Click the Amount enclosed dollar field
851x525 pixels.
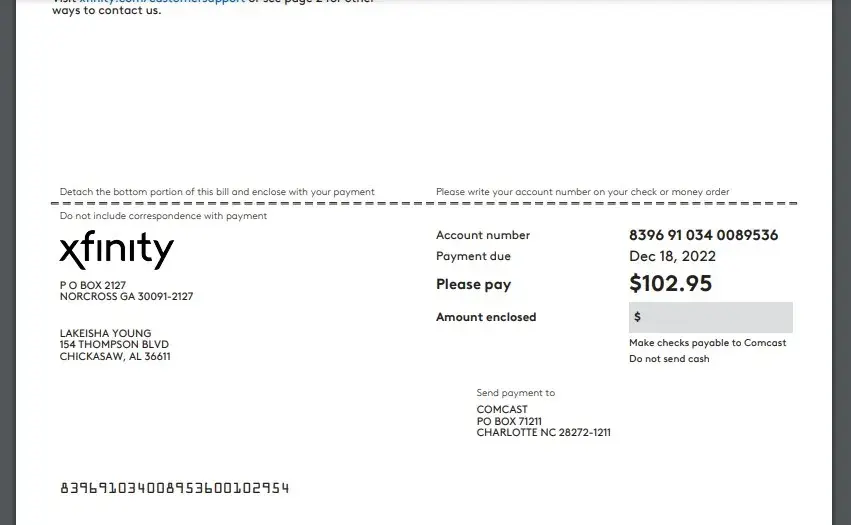coord(711,317)
